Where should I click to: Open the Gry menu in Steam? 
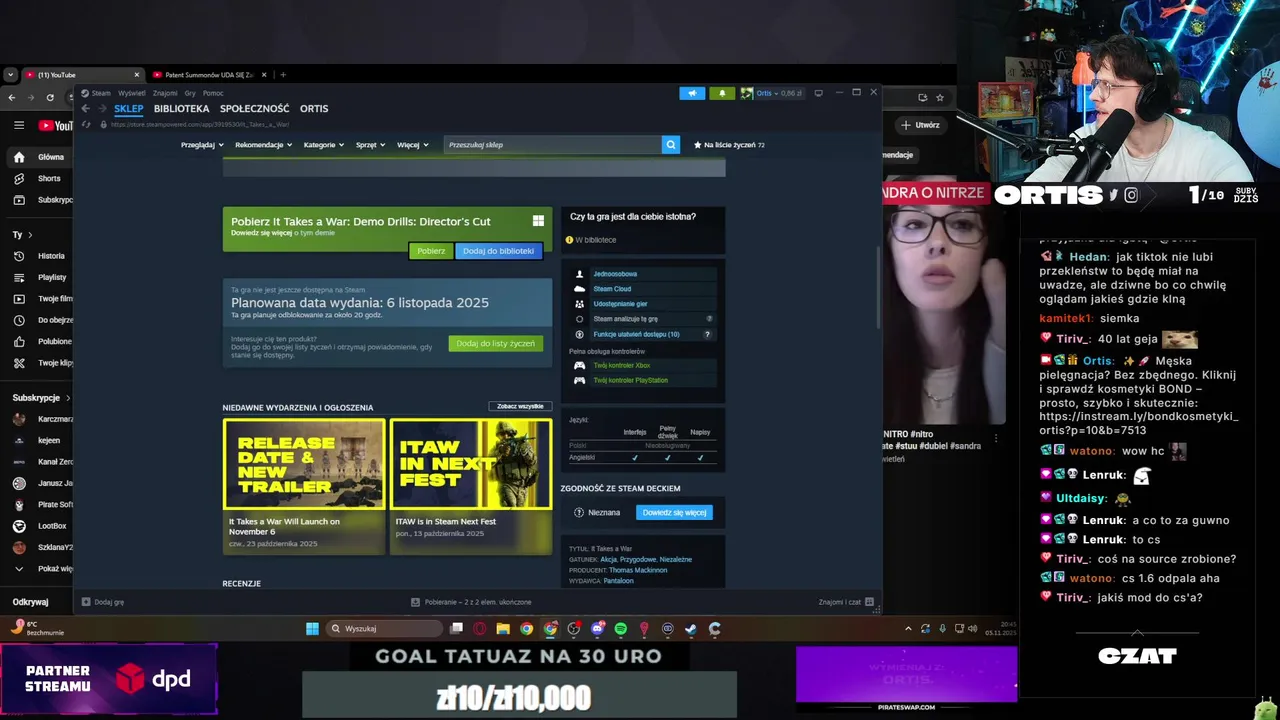(x=190, y=93)
